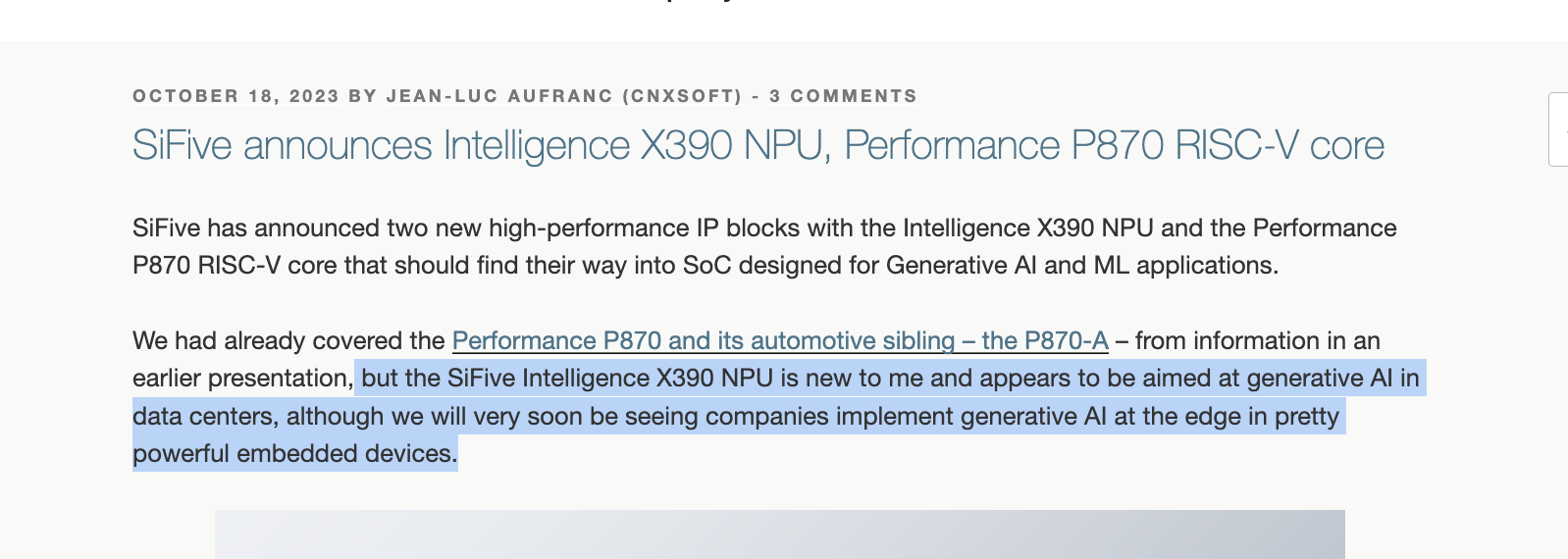Click the partially visible widget at right edge
This screenshot has height=559, width=1568.
pos(1558,129)
